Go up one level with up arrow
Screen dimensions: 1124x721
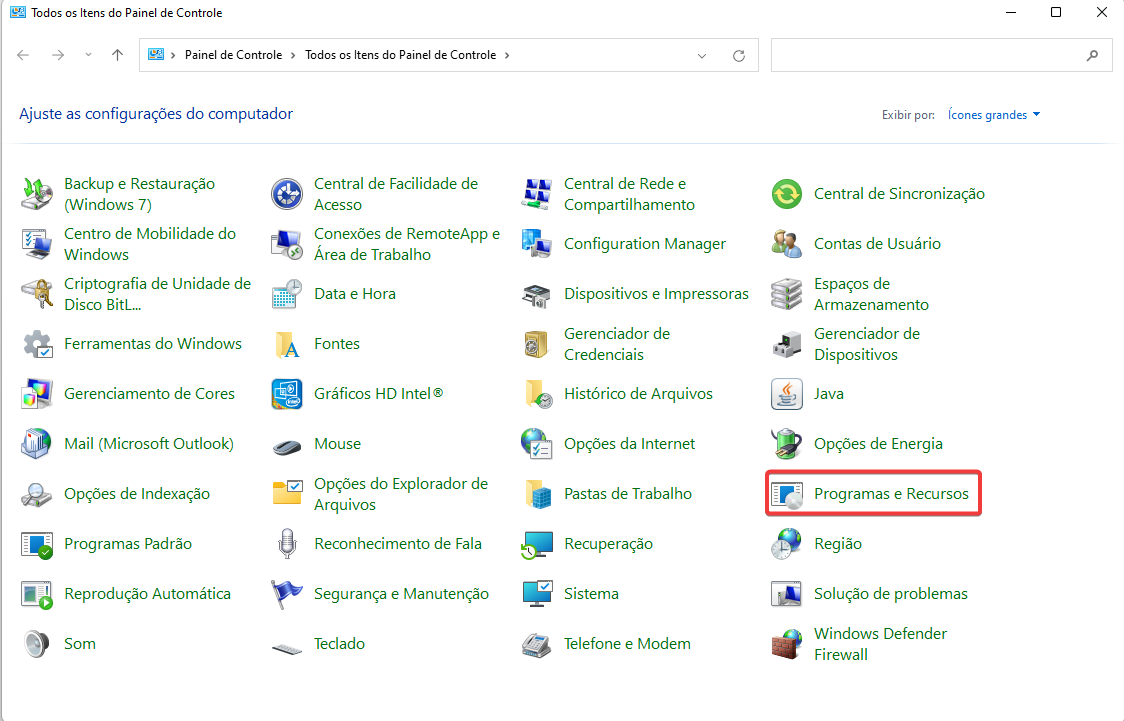(x=118, y=55)
